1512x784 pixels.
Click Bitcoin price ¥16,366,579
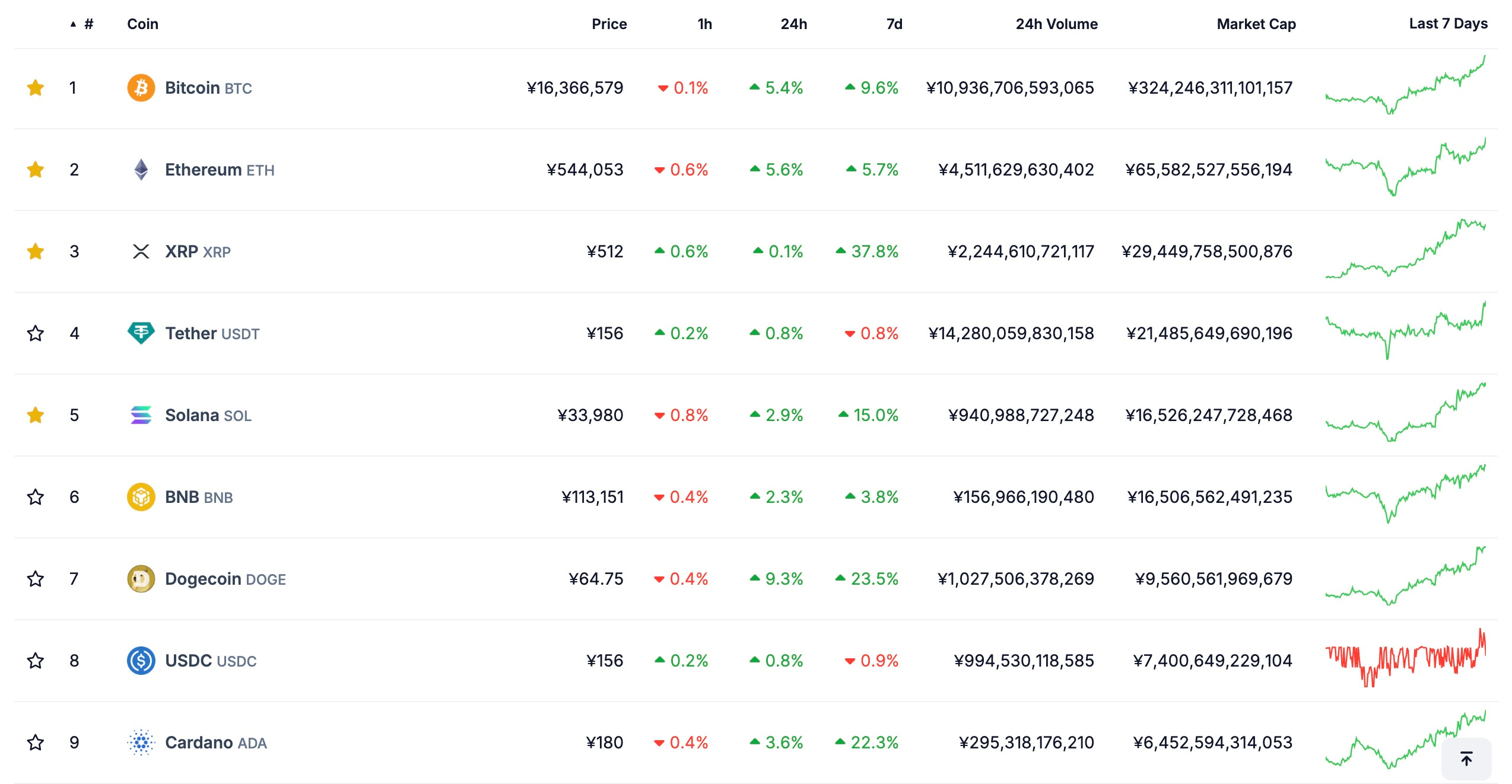coord(575,88)
